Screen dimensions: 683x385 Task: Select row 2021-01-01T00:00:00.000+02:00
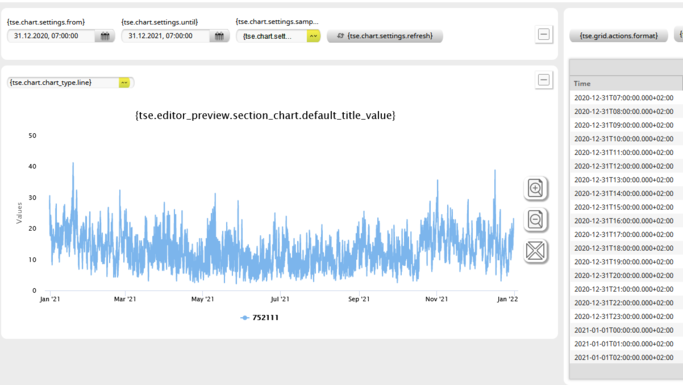(626, 330)
